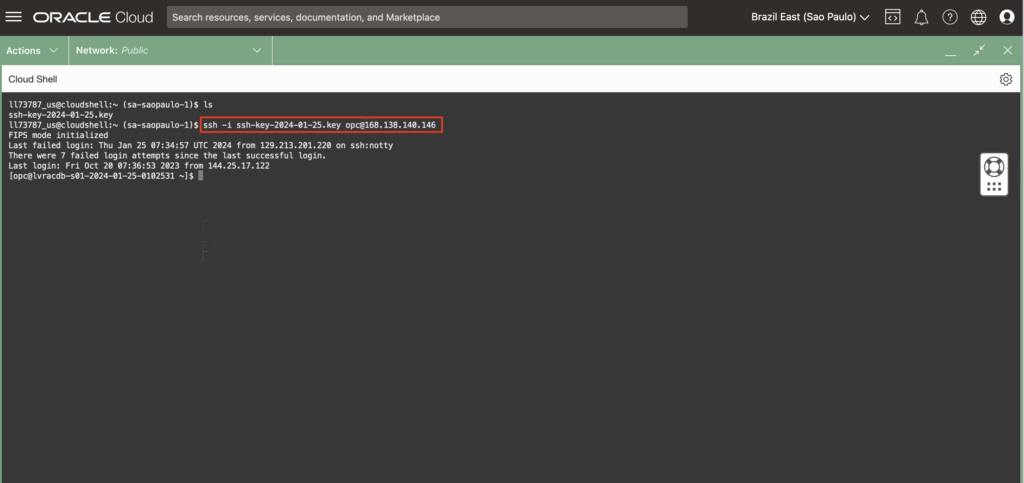Click the highlighted ssh command line
The height and width of the screenshot is (483, 1024).
coord(320,125)
